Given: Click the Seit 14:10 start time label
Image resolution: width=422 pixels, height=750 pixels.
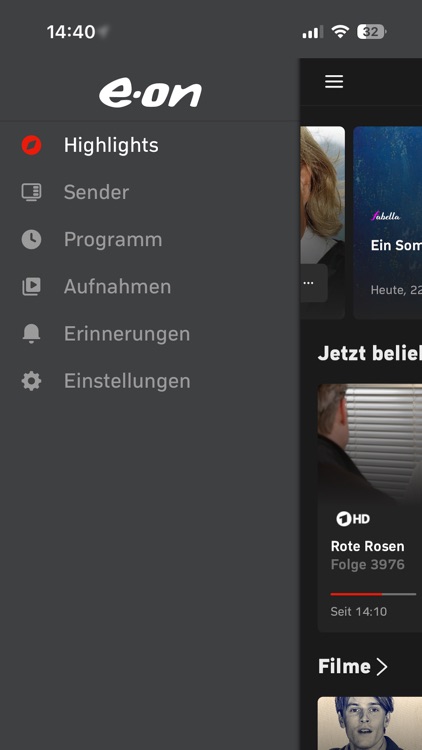Looking at the screenshot, I should (358, 611).
